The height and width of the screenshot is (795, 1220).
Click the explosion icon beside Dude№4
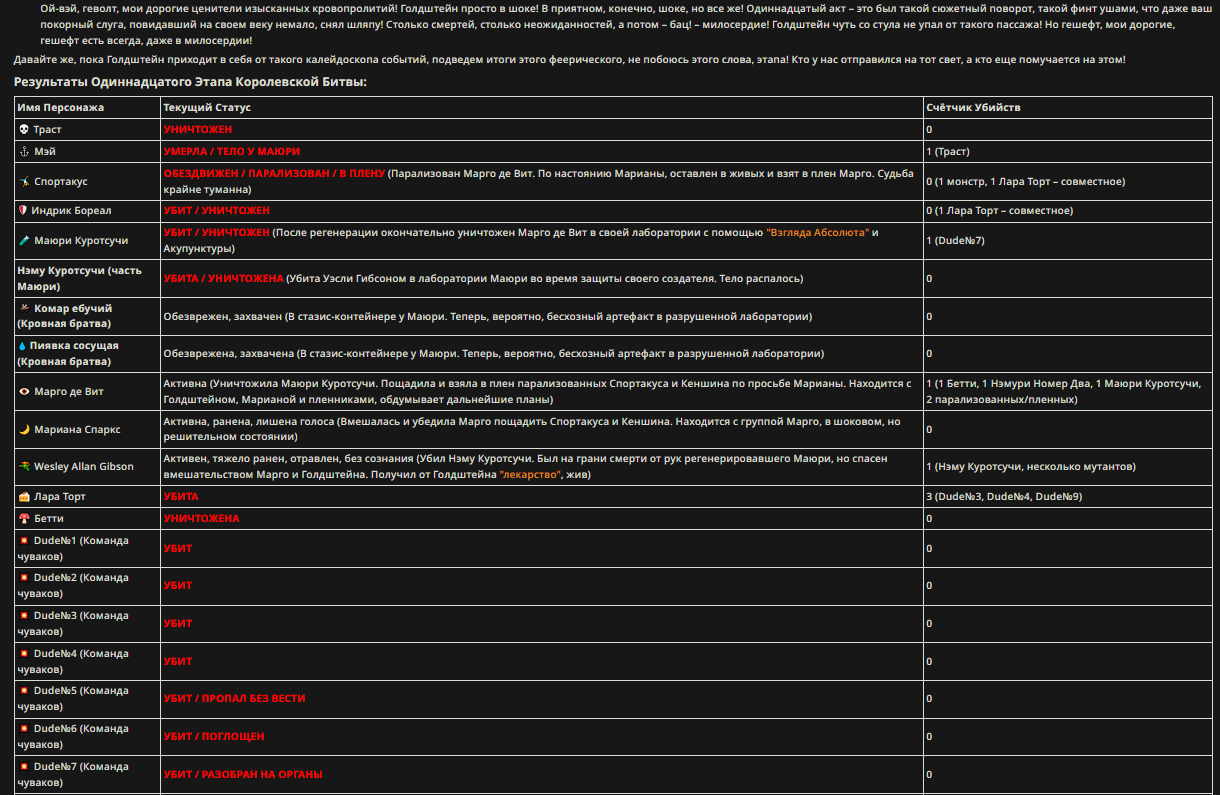(x=24, y=654)
